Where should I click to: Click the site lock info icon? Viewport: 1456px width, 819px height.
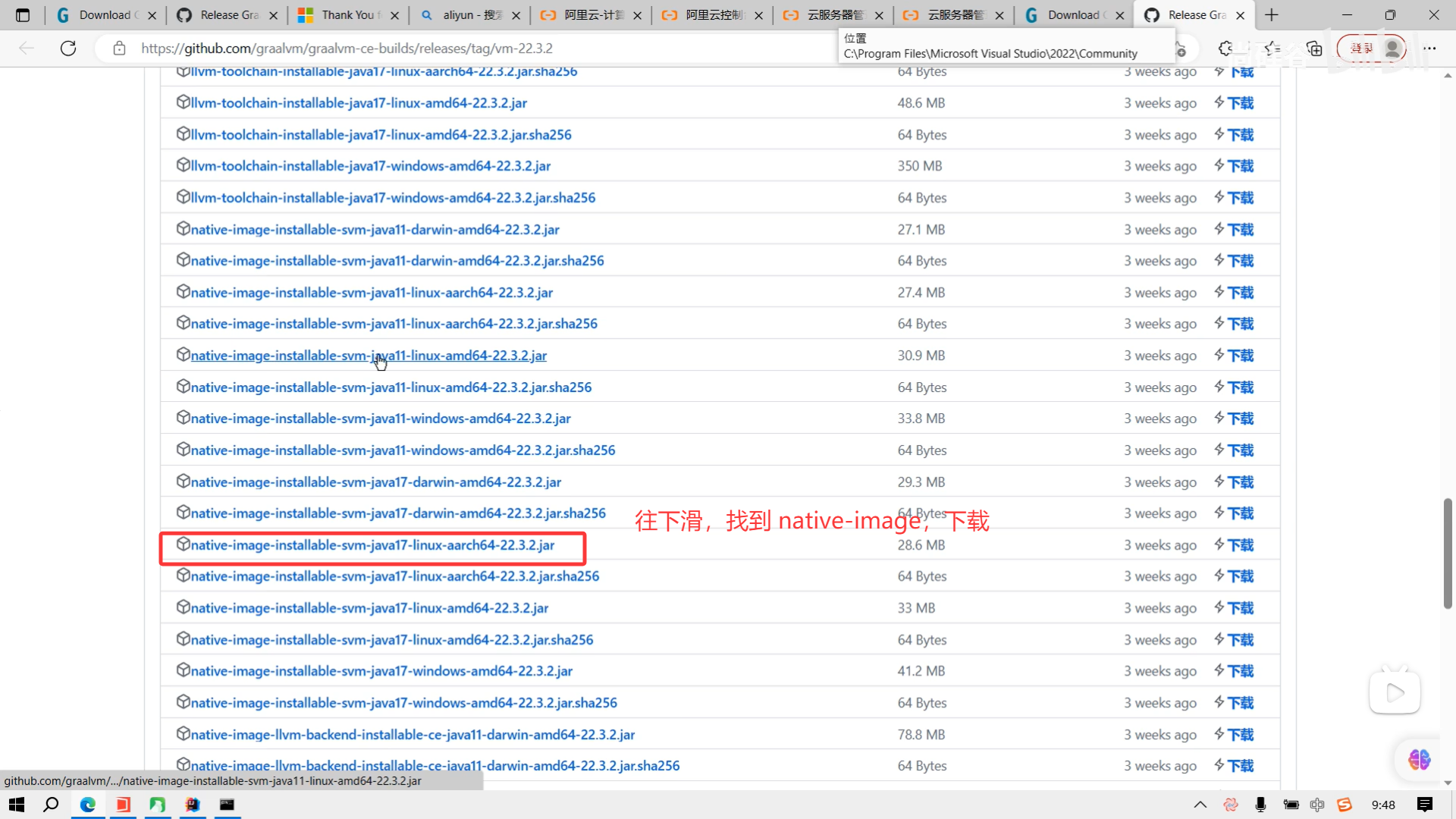(119, 49)
